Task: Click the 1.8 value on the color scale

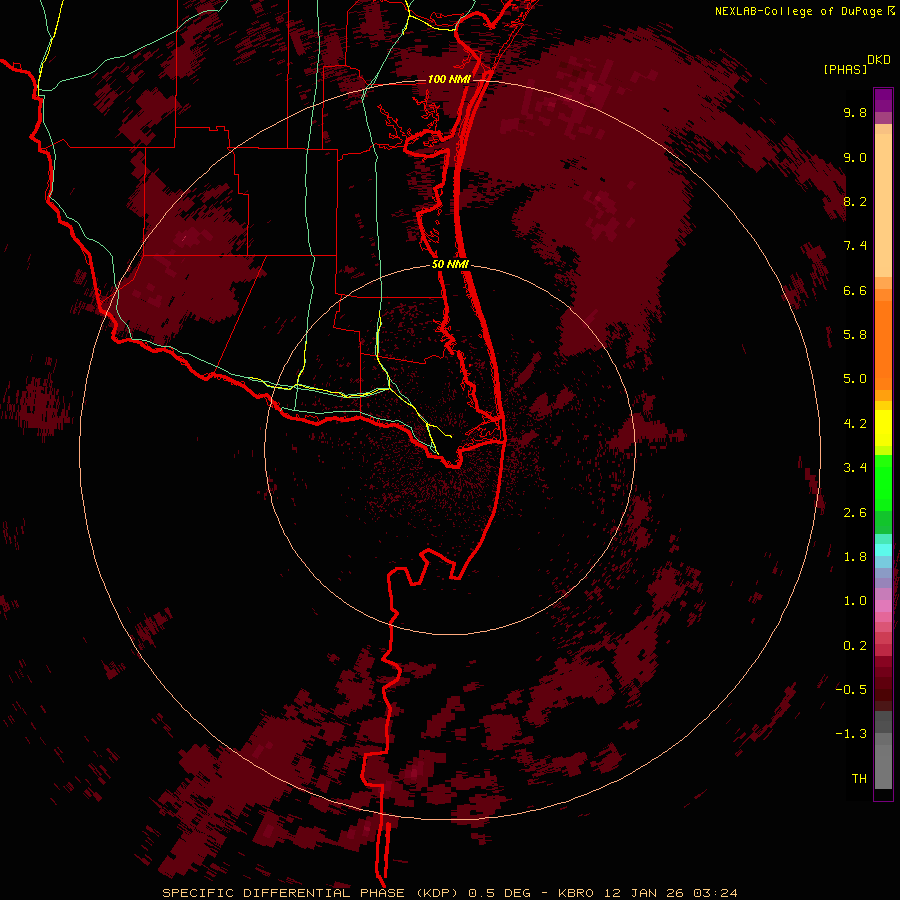Action: point(855,557)
